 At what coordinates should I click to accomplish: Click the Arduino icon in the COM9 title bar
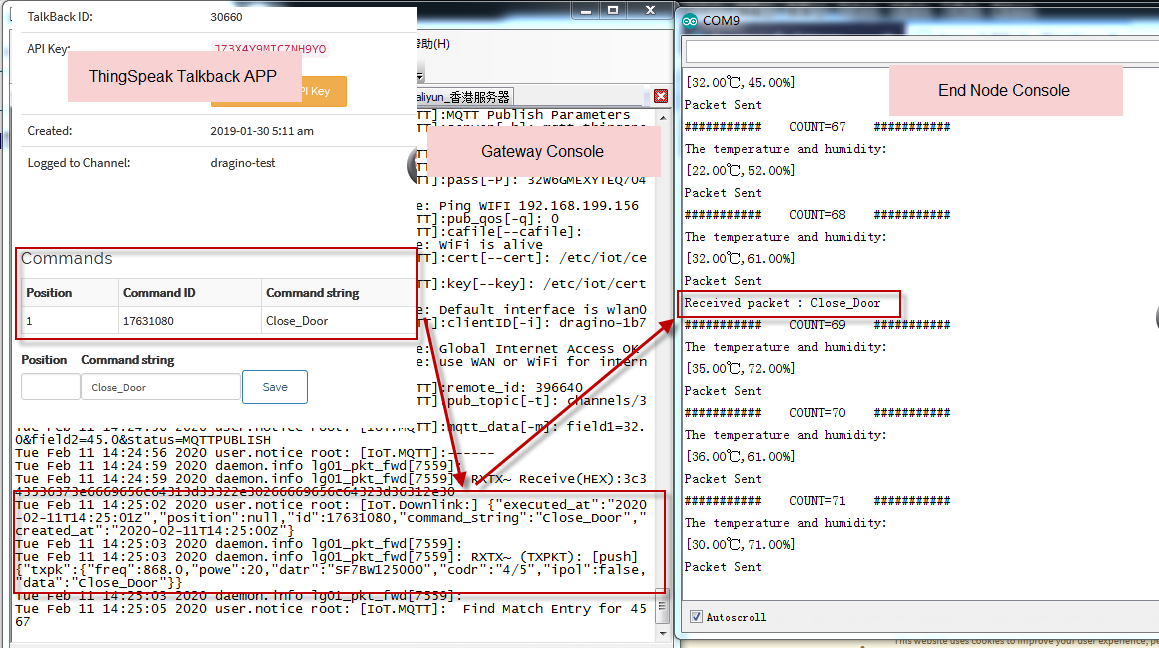coord(690,21)
